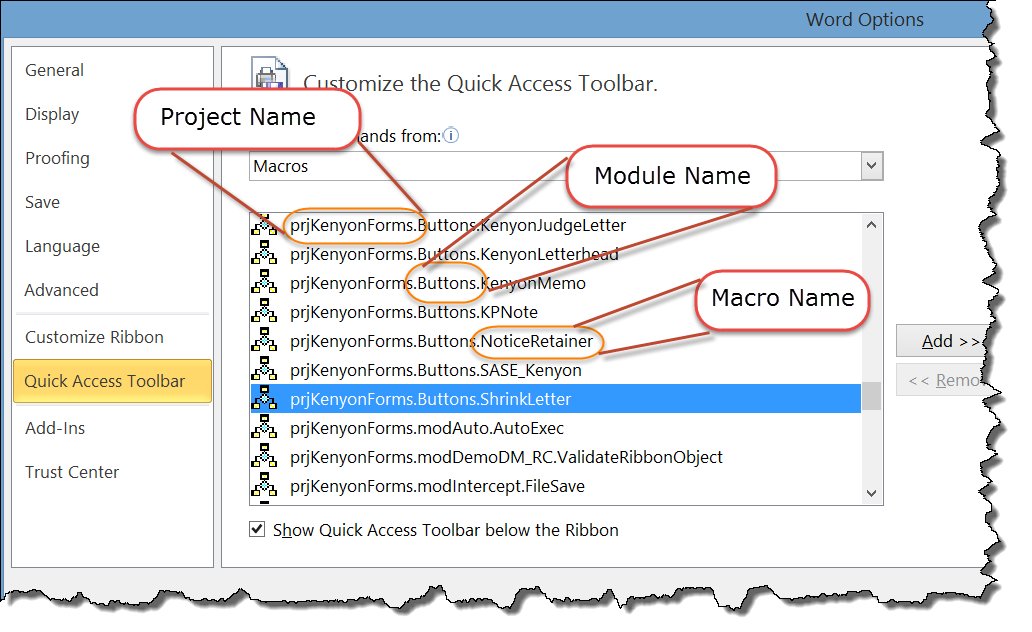Select the modAuto.AutoExec macro row
1032x632 pixels.
(x=555, y=428)
